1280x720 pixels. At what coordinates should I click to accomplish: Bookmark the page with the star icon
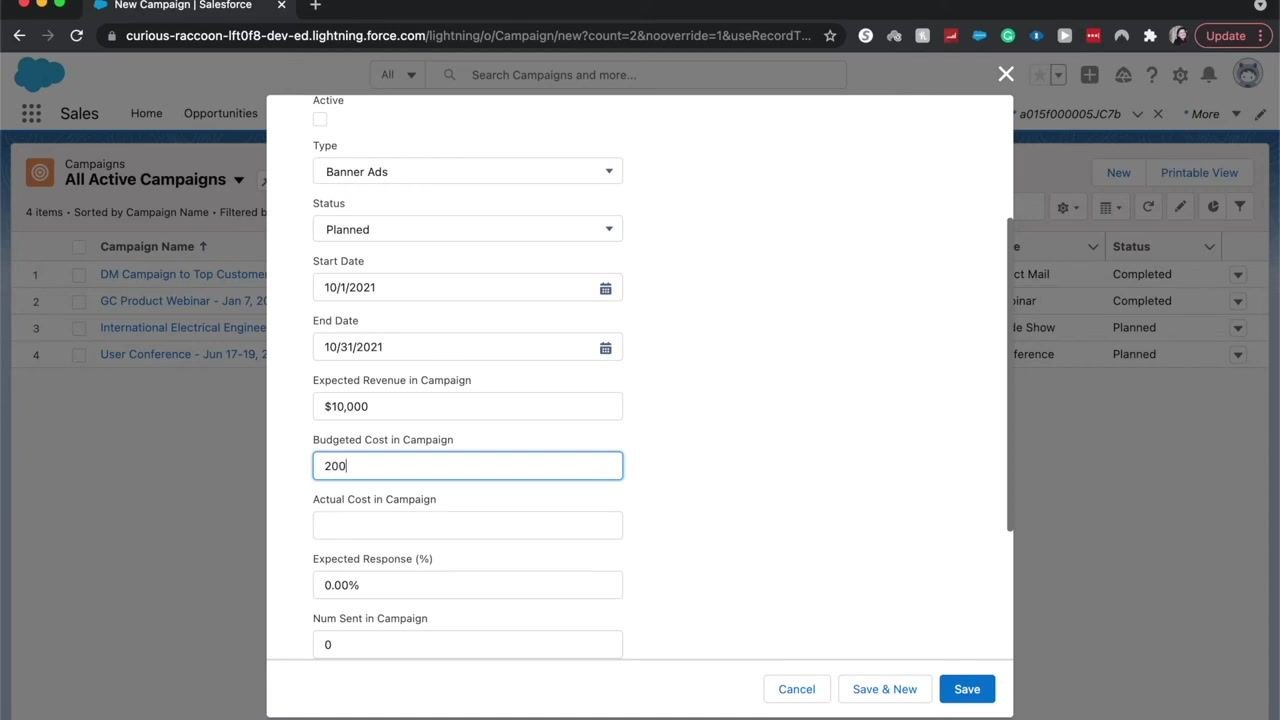pos(830,36)
